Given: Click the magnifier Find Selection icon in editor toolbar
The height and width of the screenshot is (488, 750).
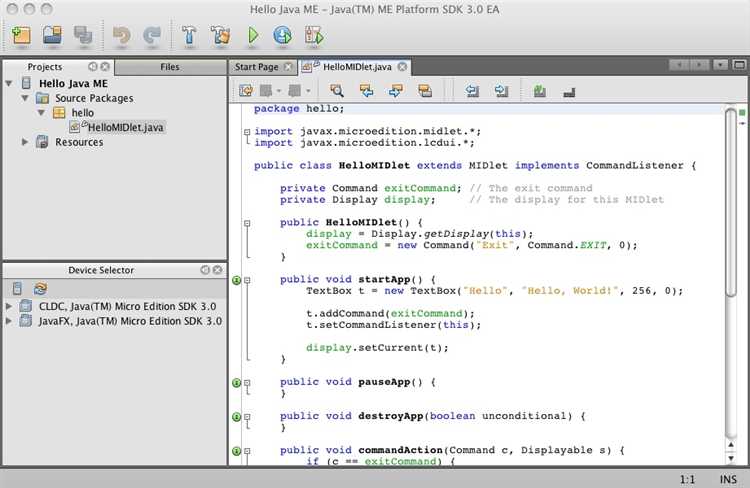Looking at the screenshot, I should (336, 91).
